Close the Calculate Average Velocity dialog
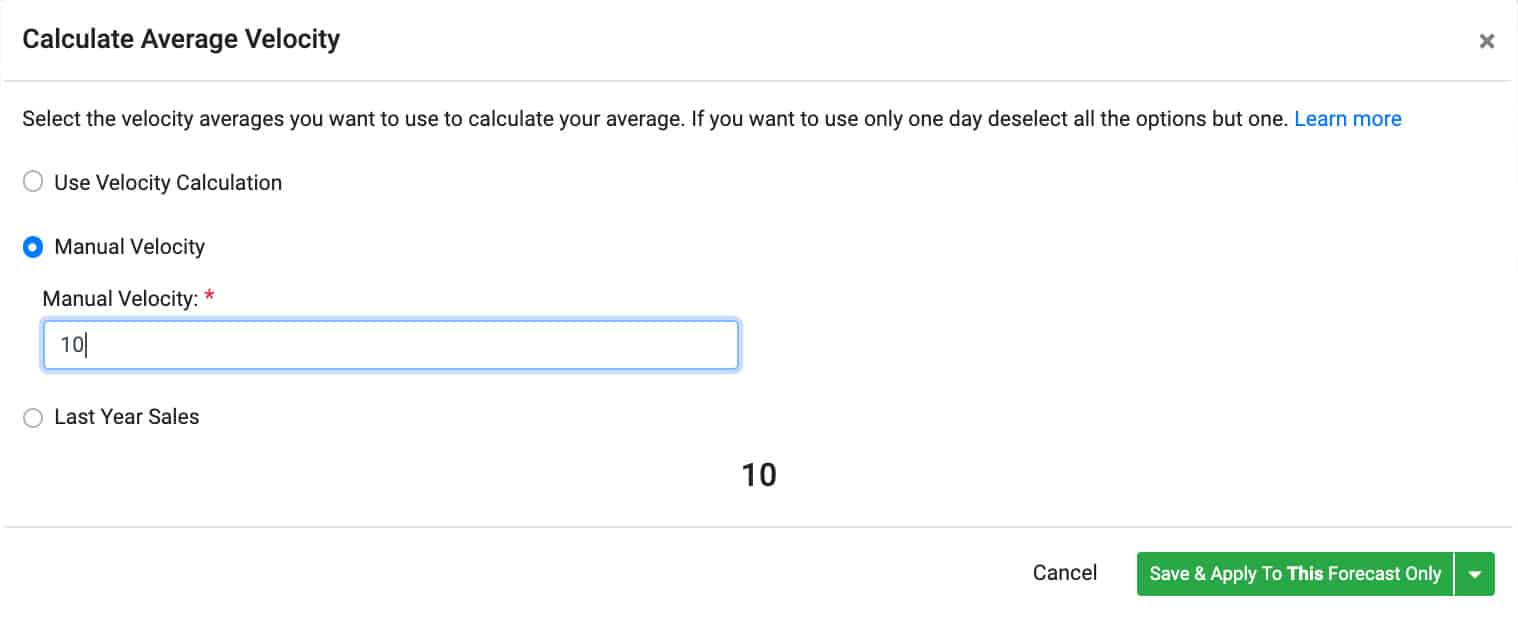This screenshot has height=622, width=1518. tap(1487, 41)
